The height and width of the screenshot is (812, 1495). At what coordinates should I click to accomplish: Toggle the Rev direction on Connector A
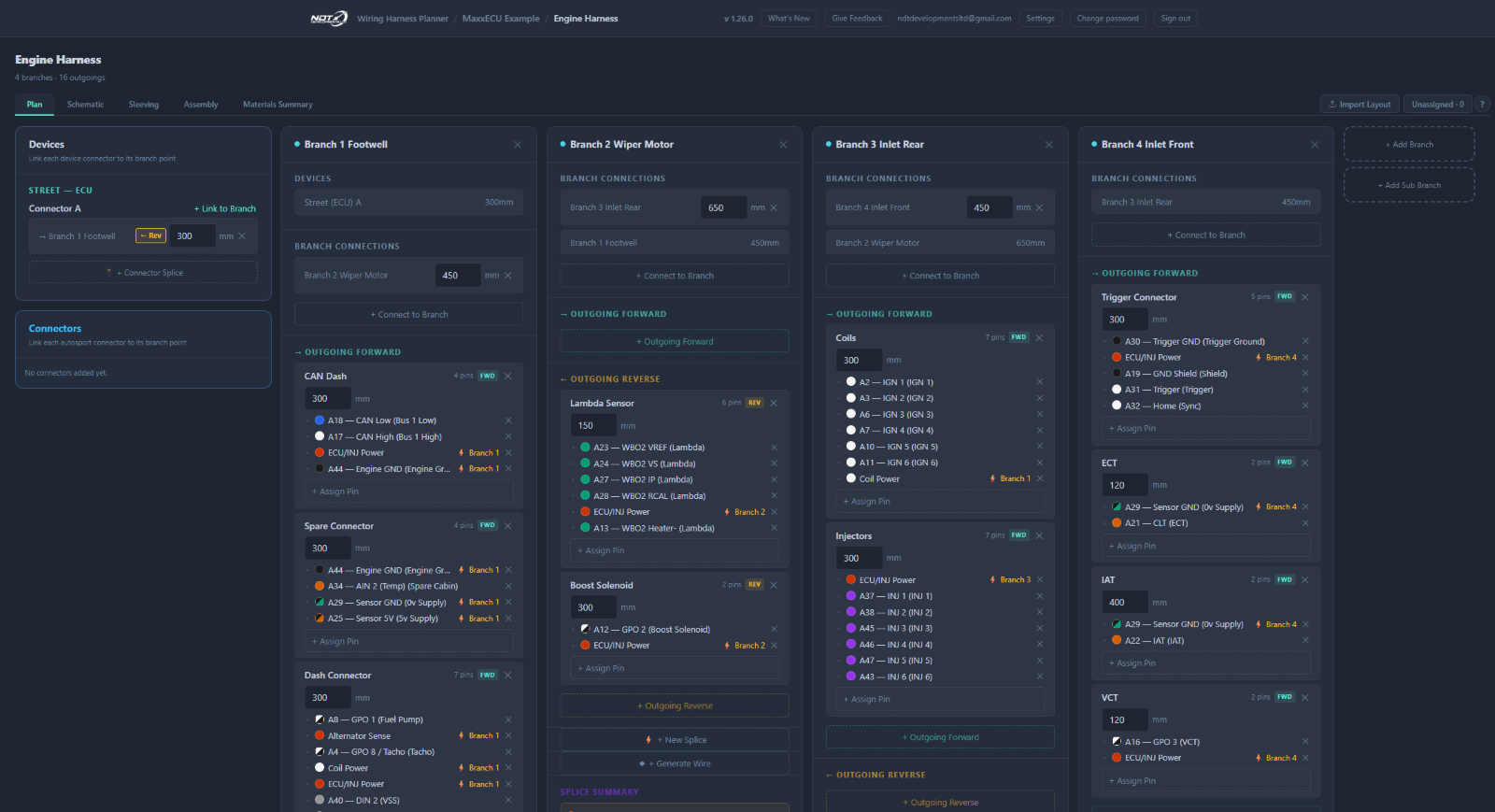pos(151,235)
